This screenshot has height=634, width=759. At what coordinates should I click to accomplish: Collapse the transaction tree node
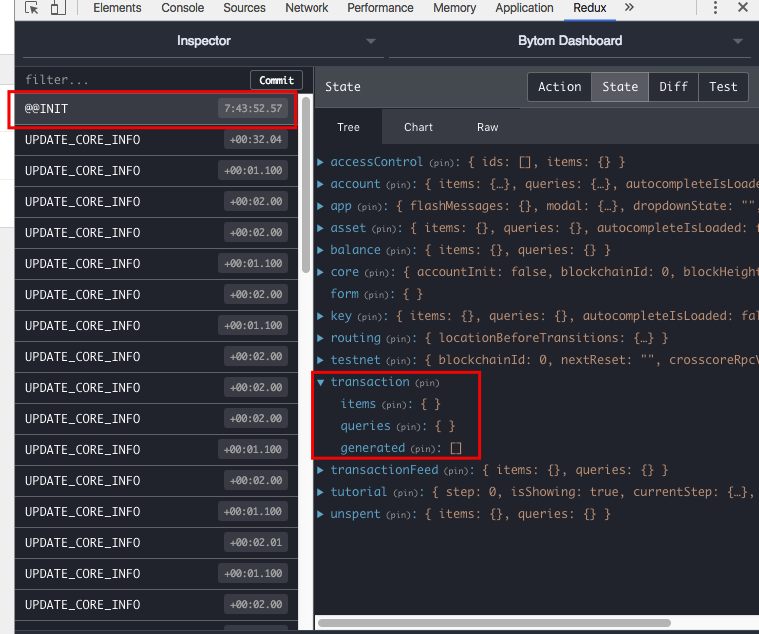(x=320, y=382)
